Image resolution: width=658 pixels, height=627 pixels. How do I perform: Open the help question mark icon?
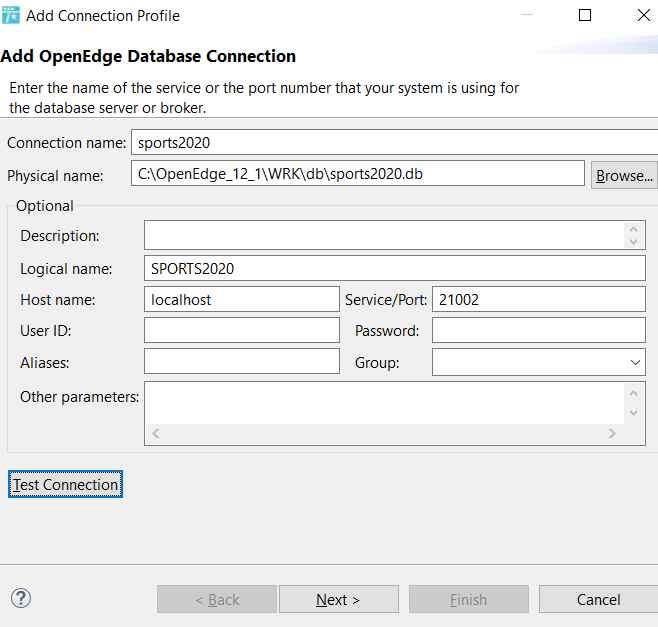tap(21, 598)
